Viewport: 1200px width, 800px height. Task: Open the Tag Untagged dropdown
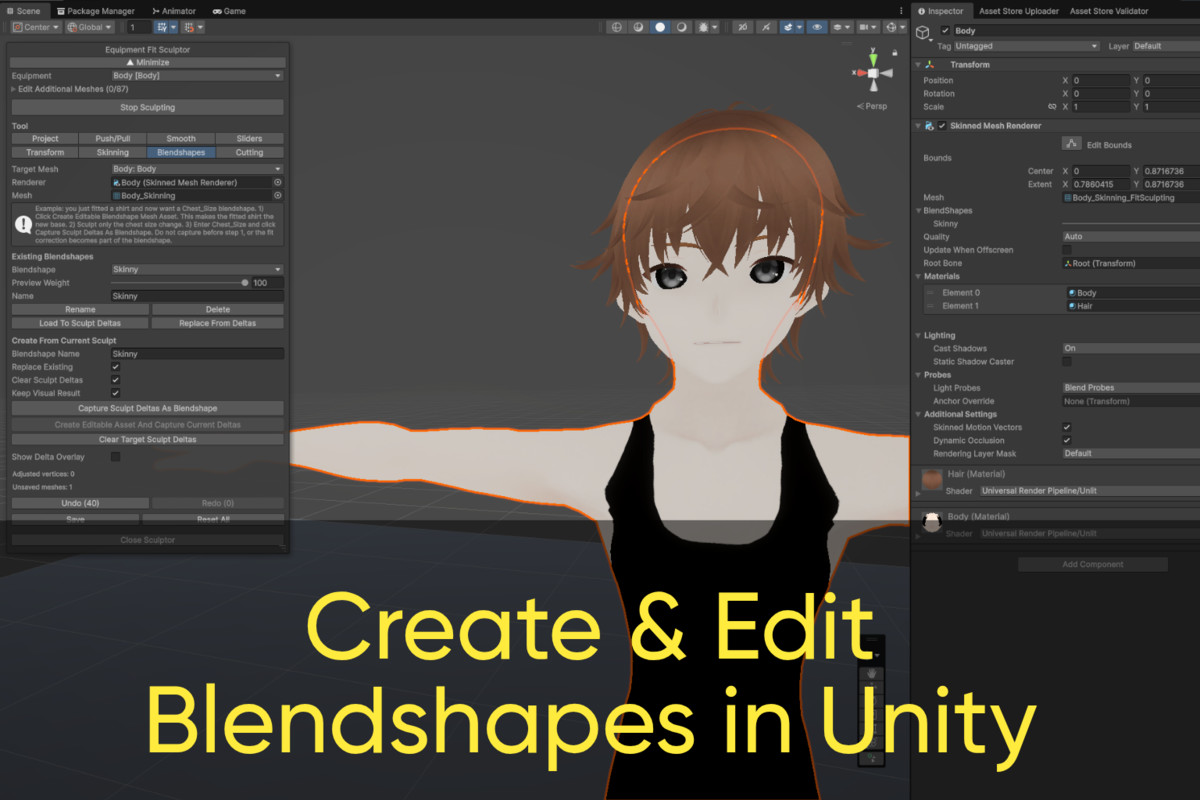[1027, 46]
